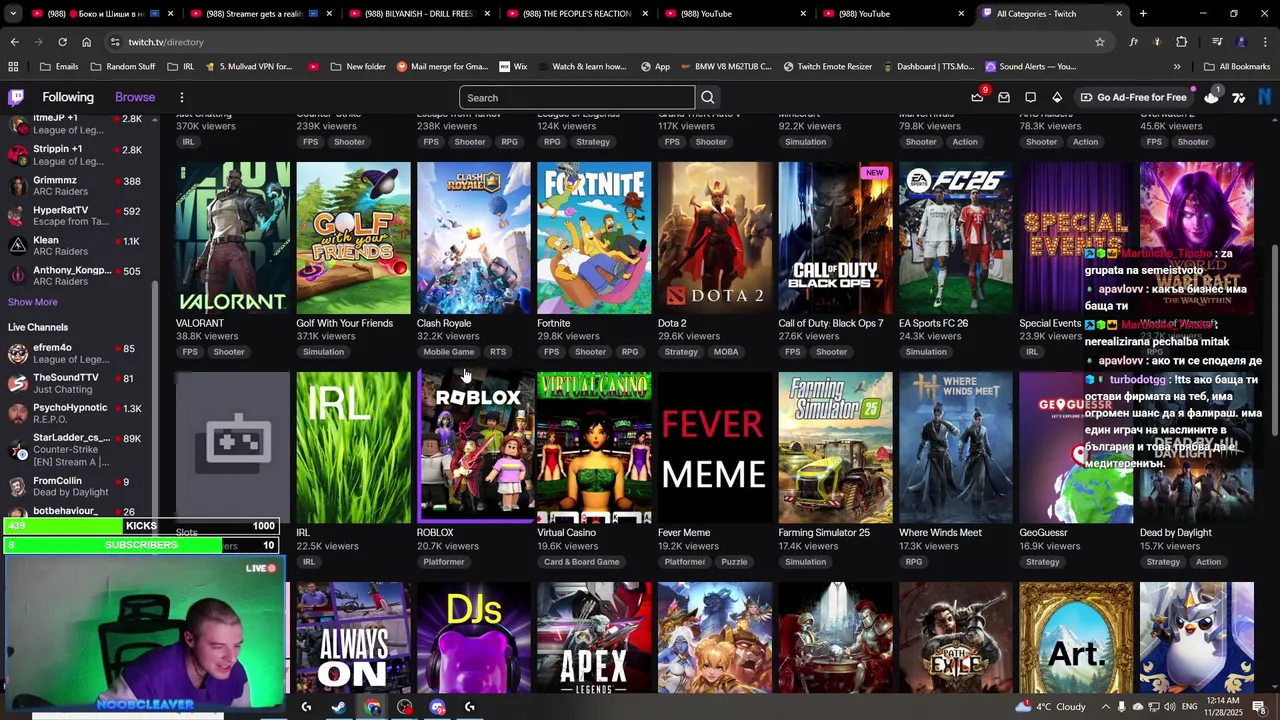Open the Farming Simulator 25 cover
The width and height of the screenshot is (1280, 720).
[x=835, y=448]
